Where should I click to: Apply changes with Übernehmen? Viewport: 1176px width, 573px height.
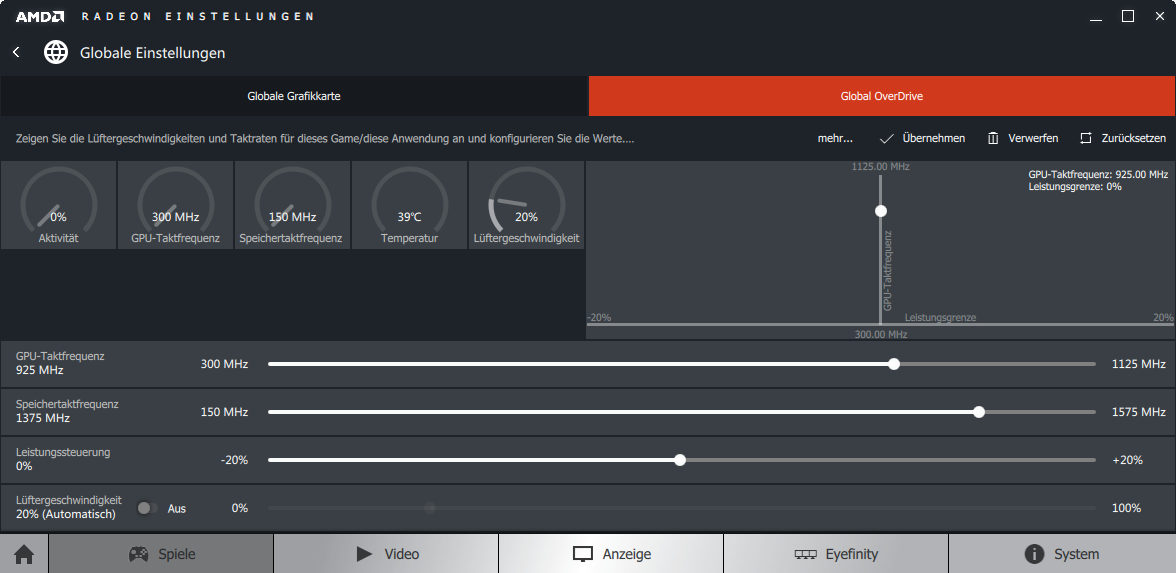[922, 138]
